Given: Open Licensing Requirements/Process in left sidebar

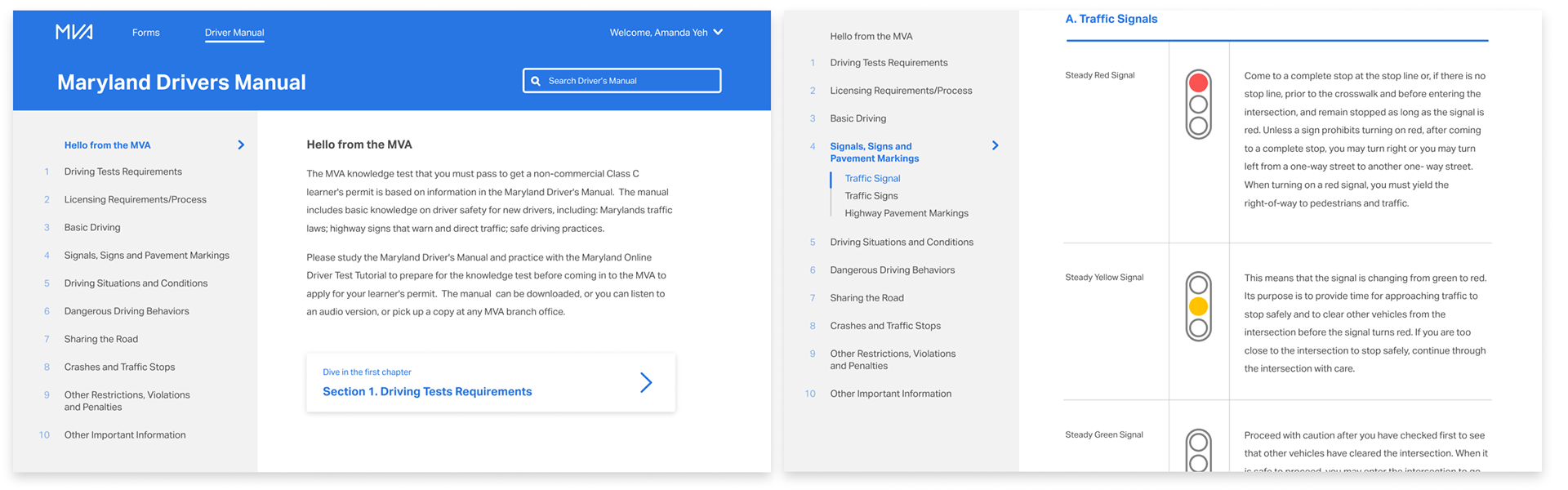Looking at the screenshot, I should [136, 199].
